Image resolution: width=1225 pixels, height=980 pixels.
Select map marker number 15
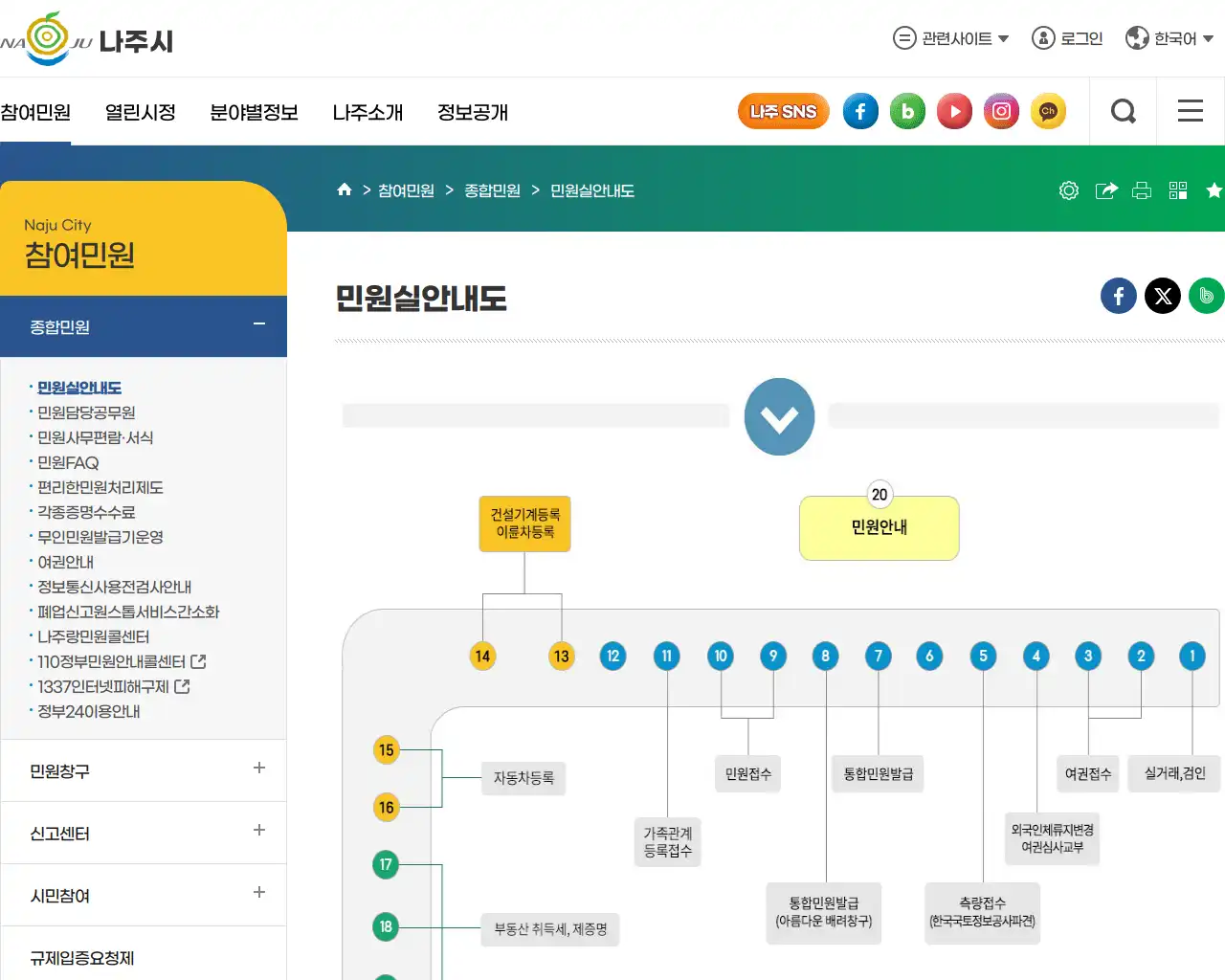tap(386, 750)
